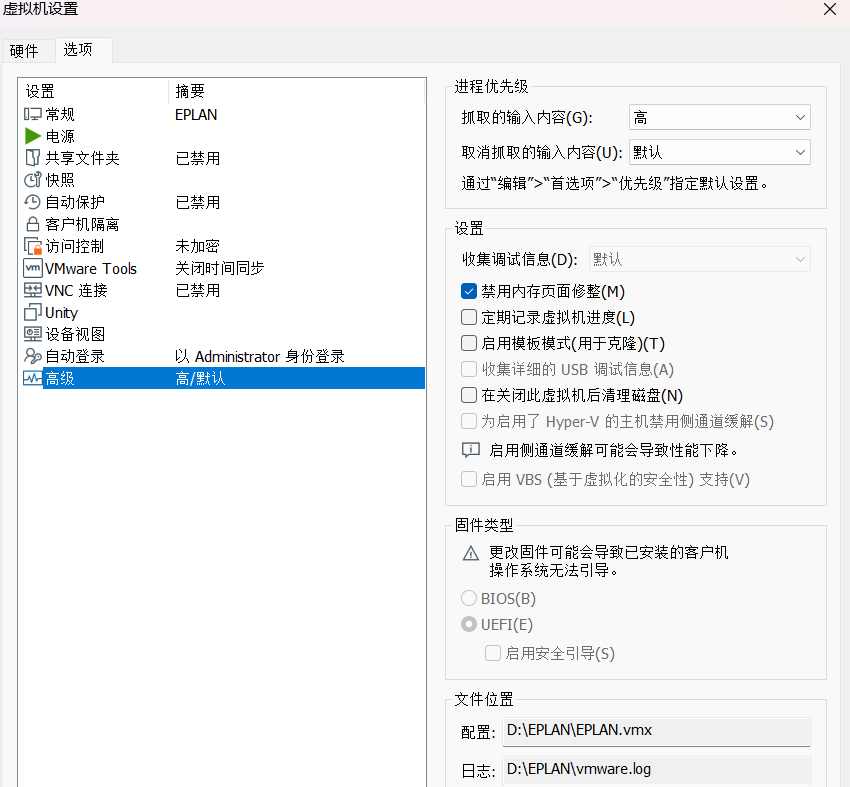Image resolution: width=850 pixels, height=787 pixels.
Task: Select the BIOS(B) radio button
Action: pyautogui.click(x=468, y=598)
